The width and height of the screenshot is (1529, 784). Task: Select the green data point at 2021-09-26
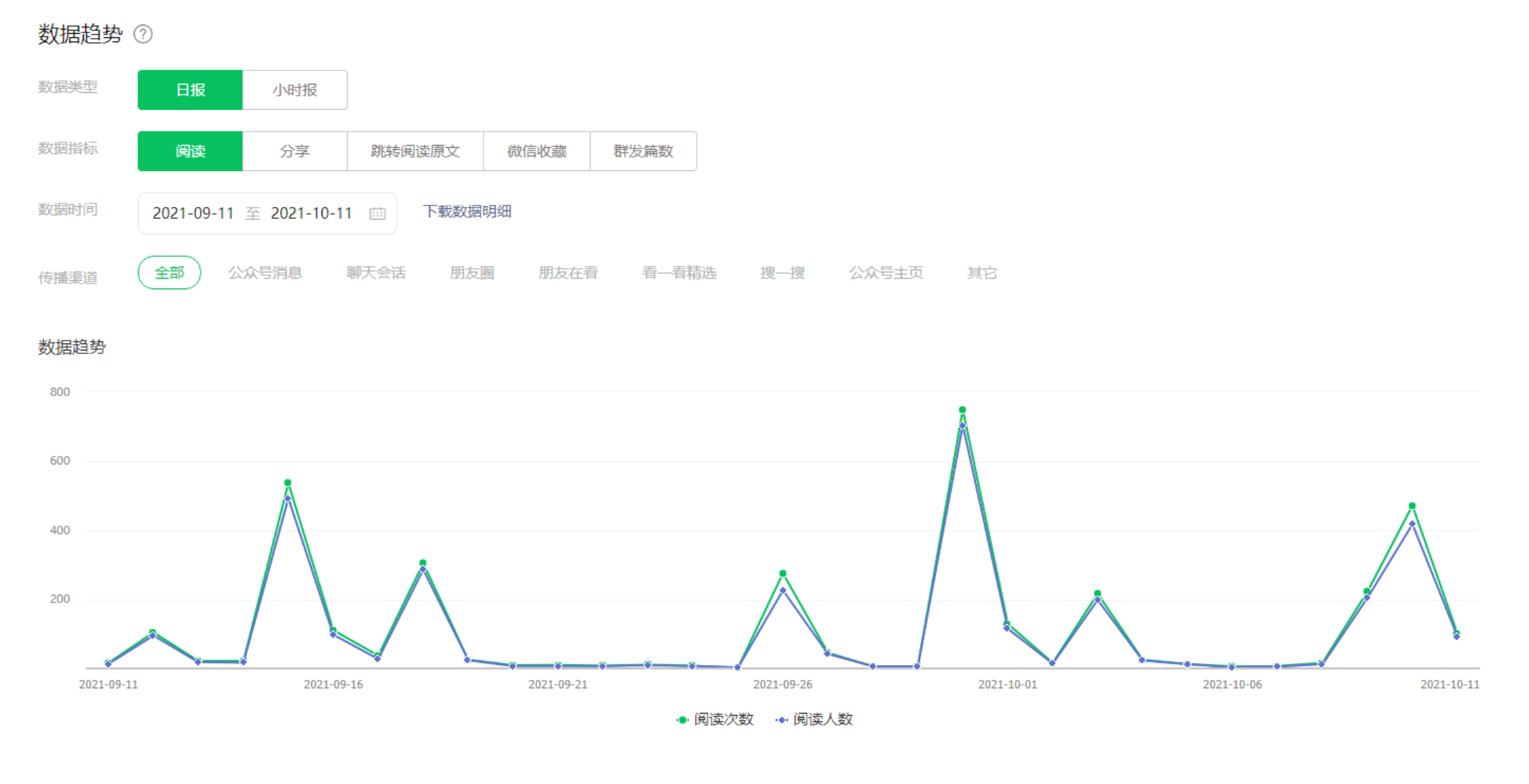[783, 574]
